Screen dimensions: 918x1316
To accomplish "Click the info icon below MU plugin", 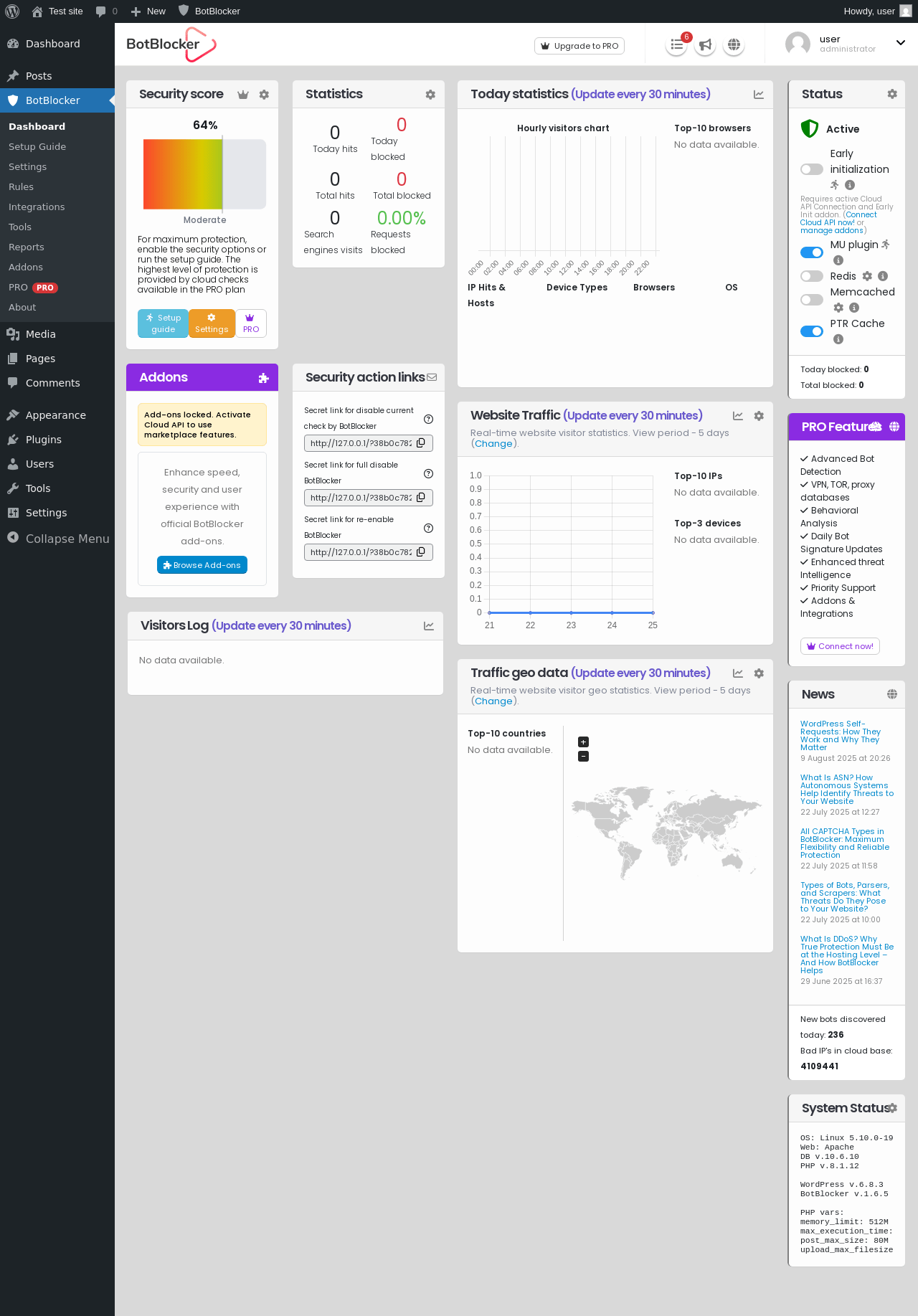I will (x=838, y=260).
